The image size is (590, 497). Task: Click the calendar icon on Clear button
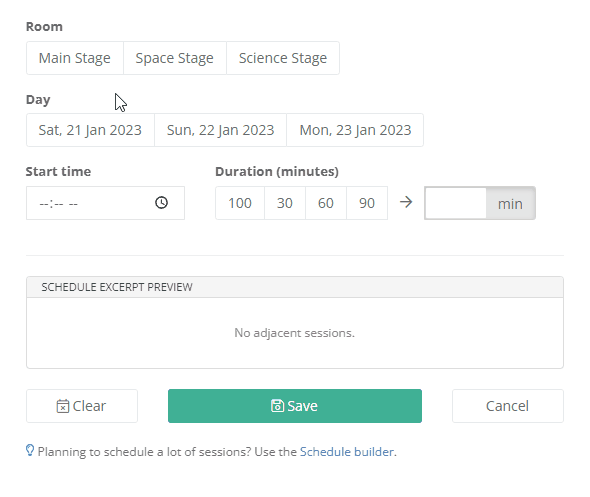(x=63, y=406)
